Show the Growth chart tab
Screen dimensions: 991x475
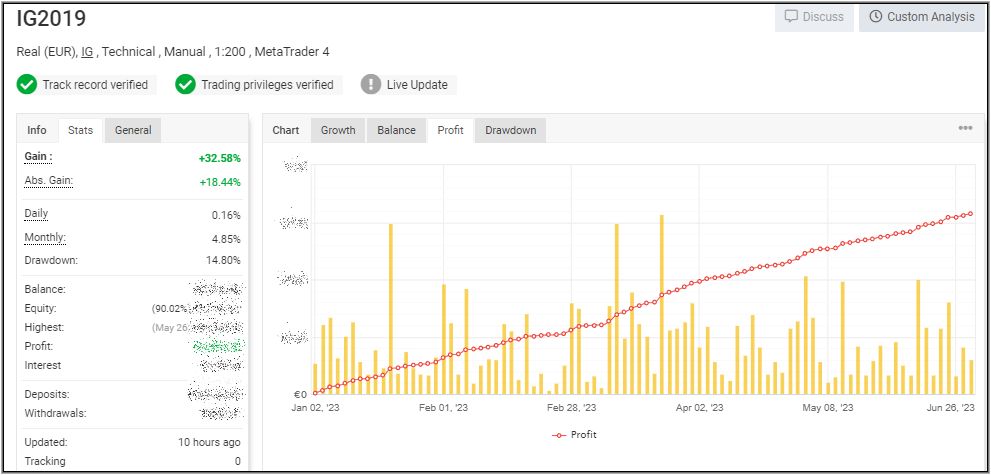(x=338, y=130)
